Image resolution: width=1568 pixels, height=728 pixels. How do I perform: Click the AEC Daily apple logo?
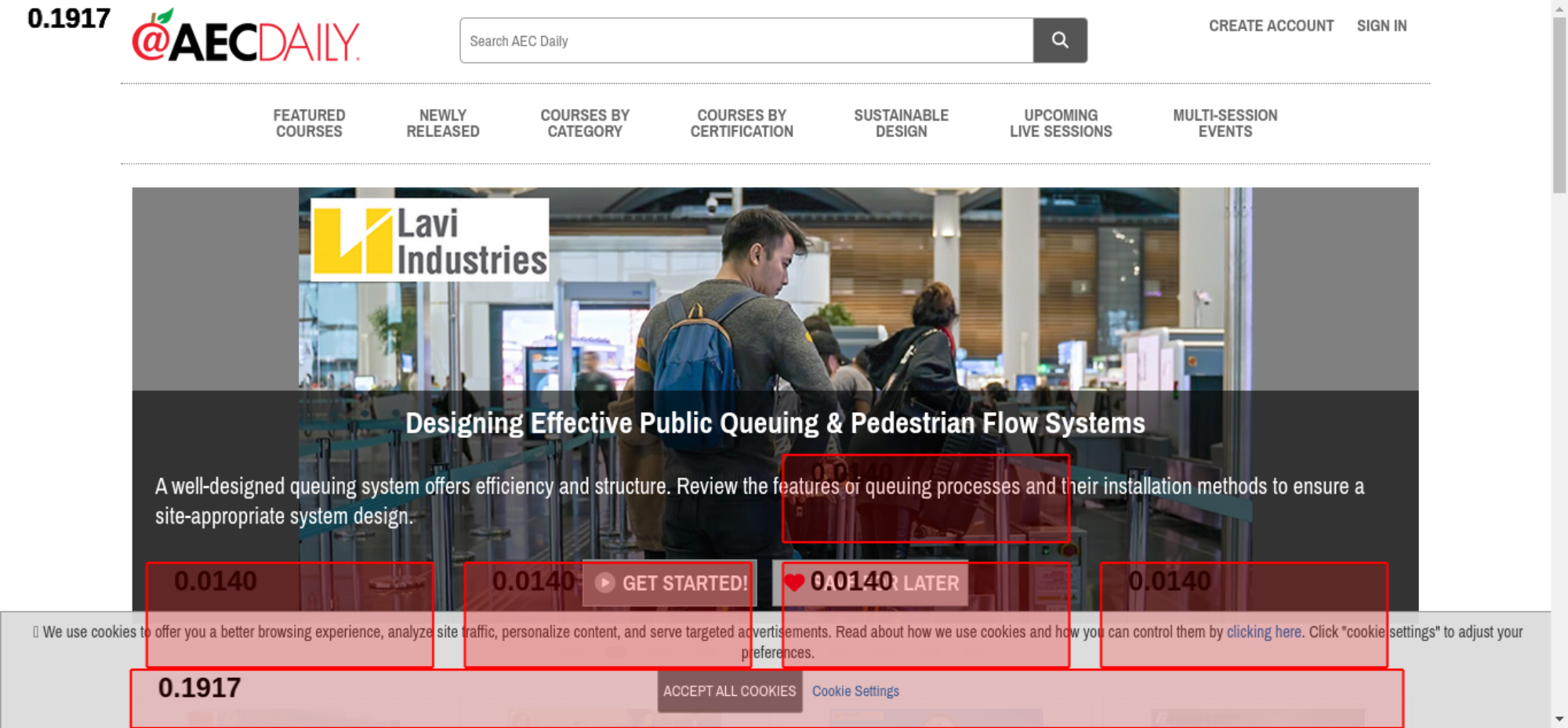(x=245, y=38)
